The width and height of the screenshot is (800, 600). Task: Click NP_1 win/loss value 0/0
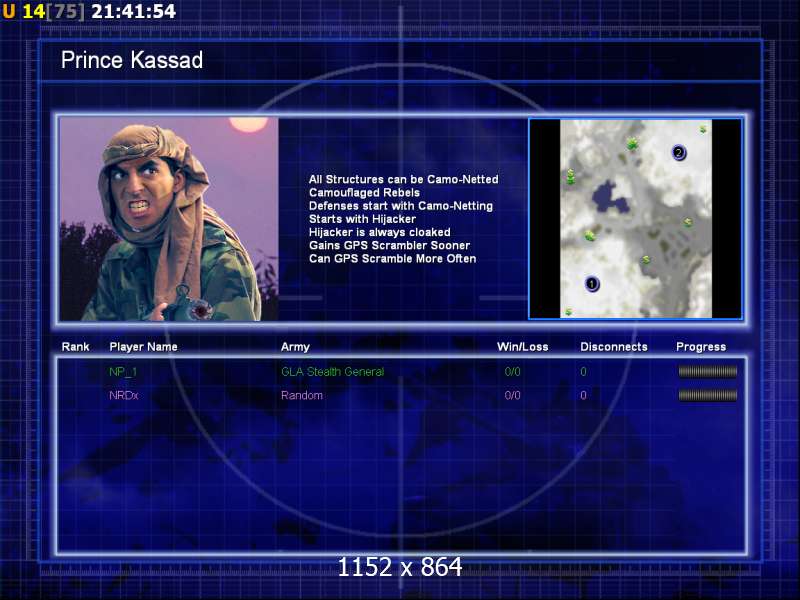click(x=512, y=372)
